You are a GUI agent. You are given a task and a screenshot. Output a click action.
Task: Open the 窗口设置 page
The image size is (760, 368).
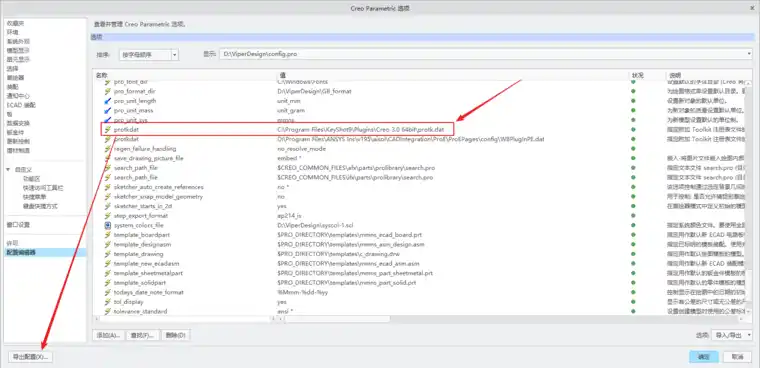point(18,225)
